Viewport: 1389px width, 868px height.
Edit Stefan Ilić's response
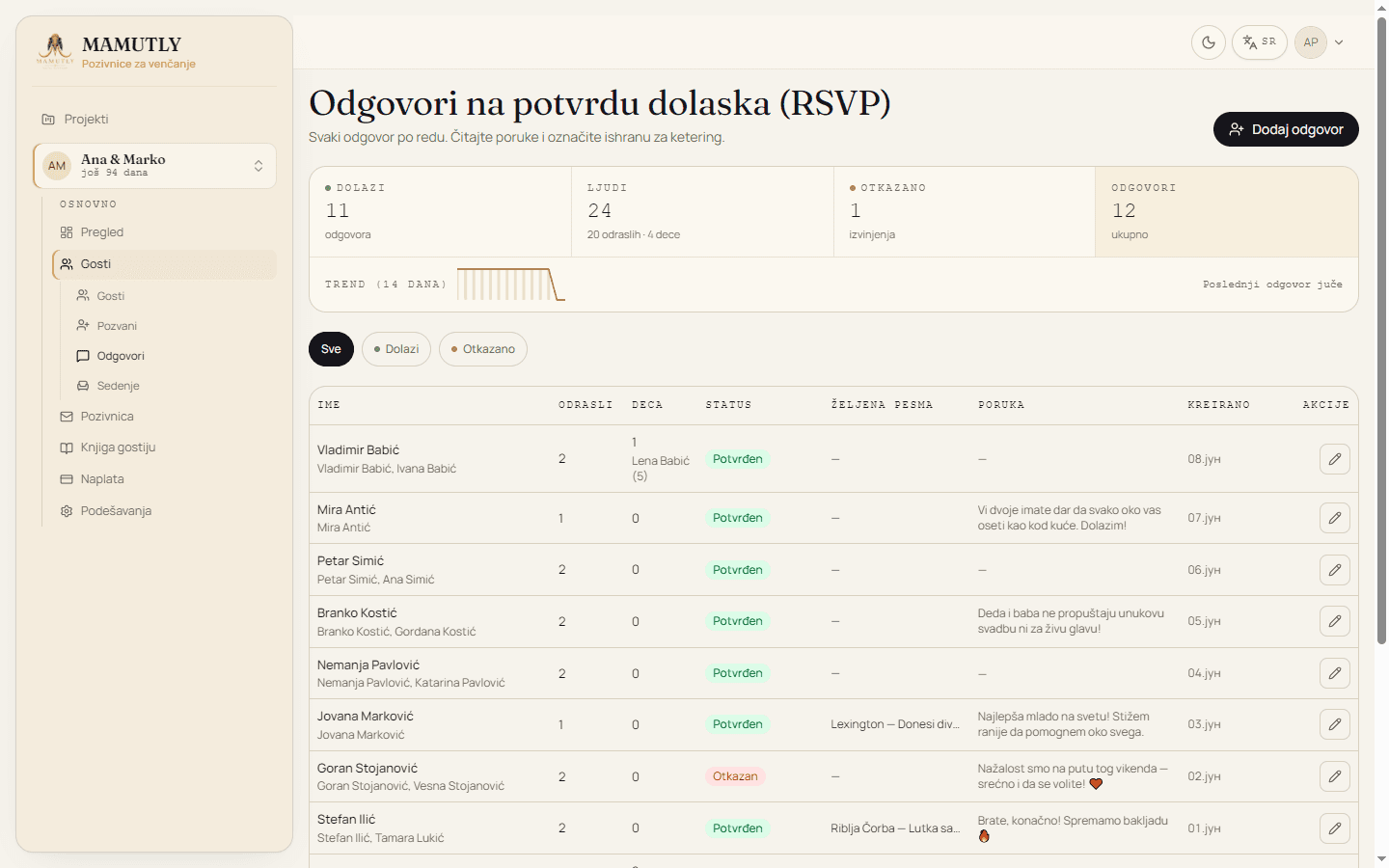point(1335,828)
